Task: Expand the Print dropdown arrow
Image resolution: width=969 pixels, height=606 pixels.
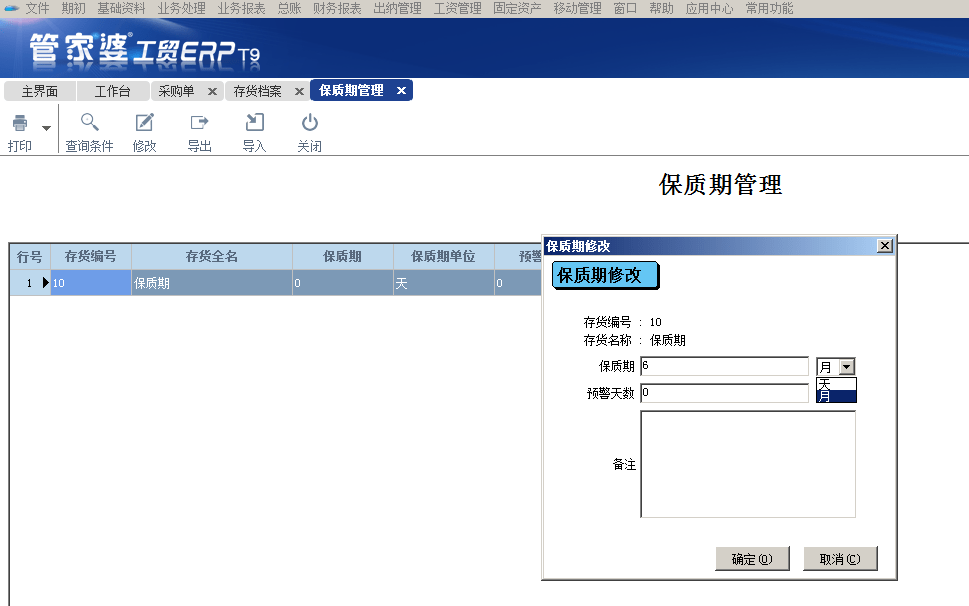Action: [x=46, y=129]
